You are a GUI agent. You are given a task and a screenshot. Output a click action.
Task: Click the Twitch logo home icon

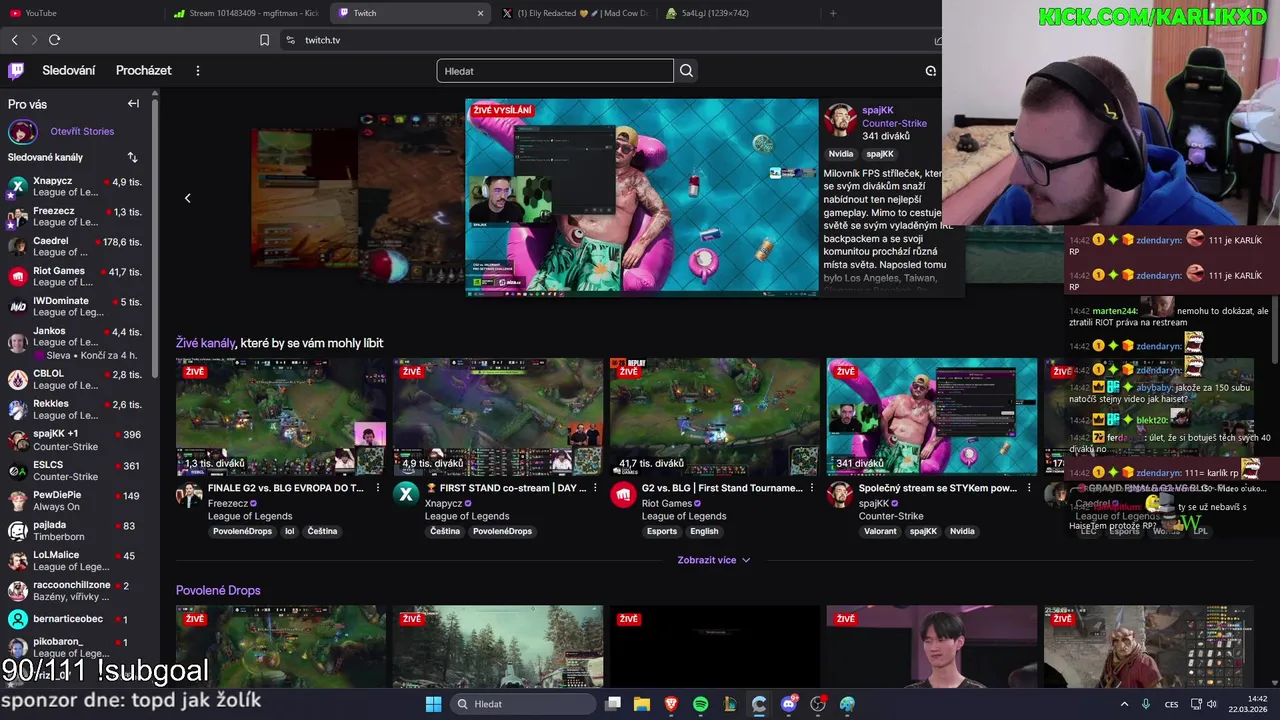click(x=16, y=71)
